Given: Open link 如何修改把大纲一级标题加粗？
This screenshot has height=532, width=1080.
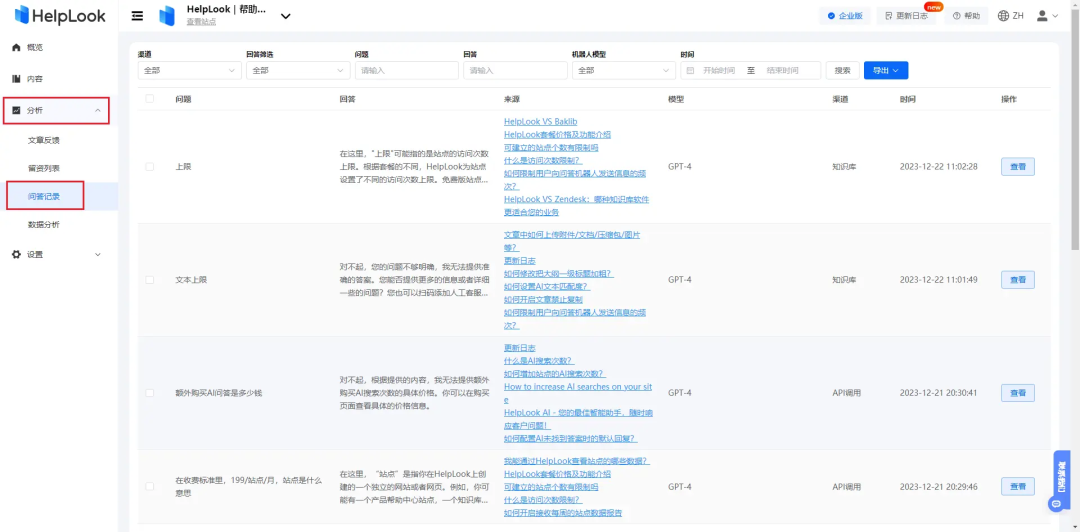Looking at the screenshot, I should pyautogui.click(x=559, y=274).
